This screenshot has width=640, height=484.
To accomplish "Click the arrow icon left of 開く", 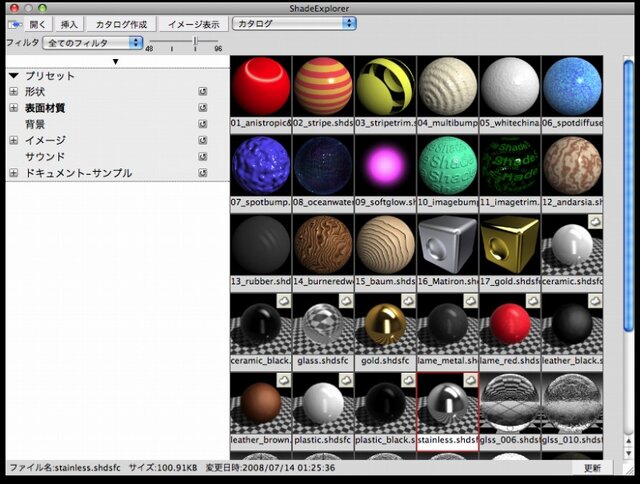I will (15, 24).
